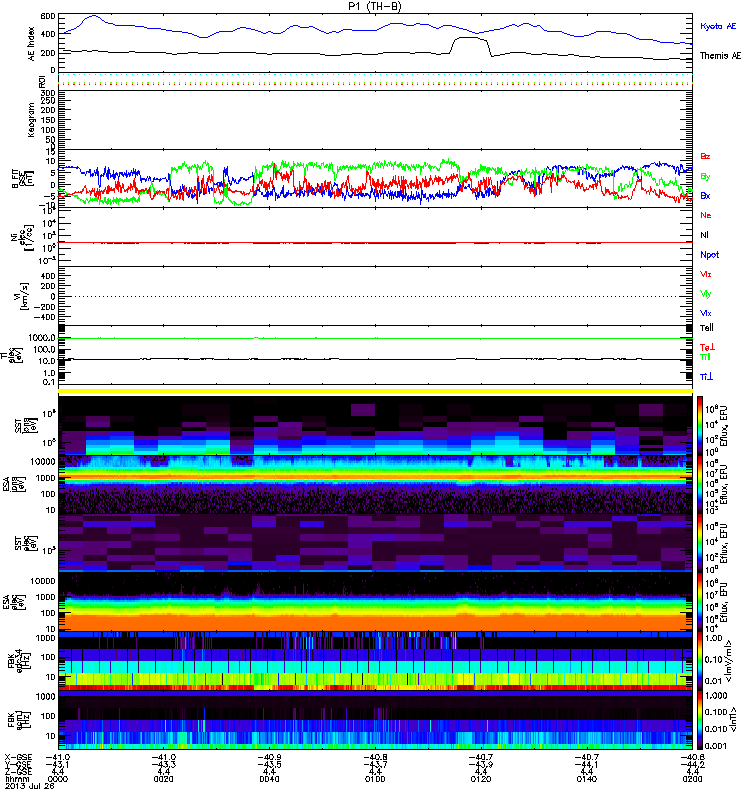
Task: Select the red Ne legend label
Action: (706, 215)
